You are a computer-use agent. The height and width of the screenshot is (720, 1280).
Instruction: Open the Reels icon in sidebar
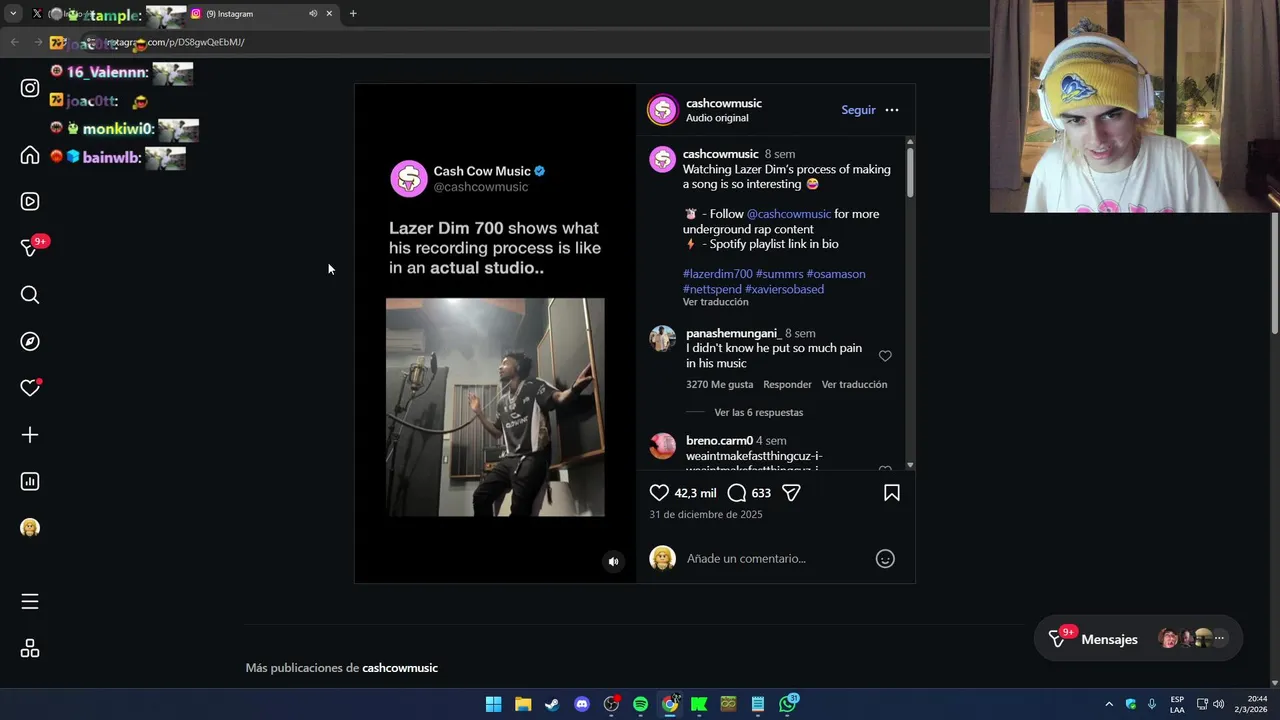pyautogui.click(x=30, y=201)
